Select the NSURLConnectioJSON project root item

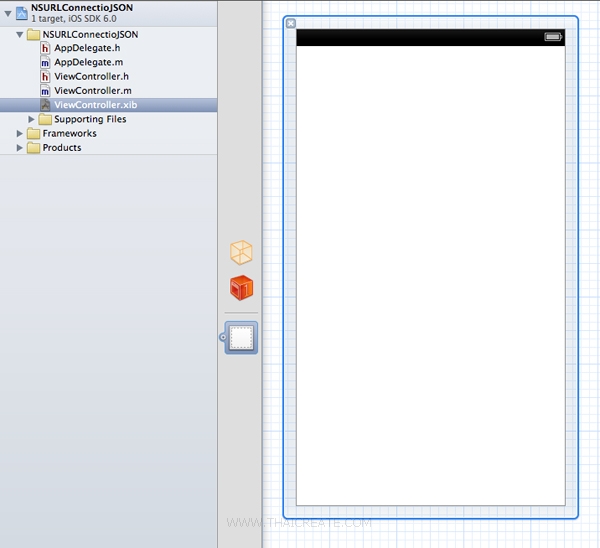tap(81, 7)
